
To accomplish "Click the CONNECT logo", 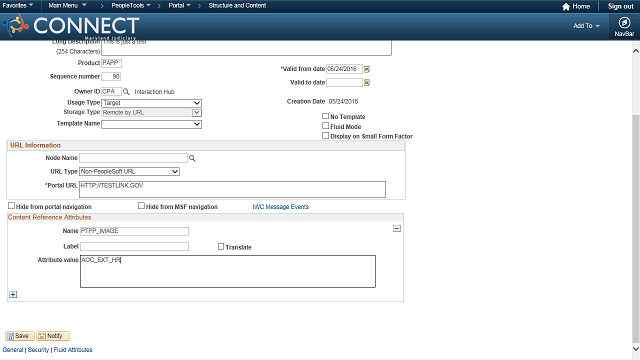I will [71, 26].
